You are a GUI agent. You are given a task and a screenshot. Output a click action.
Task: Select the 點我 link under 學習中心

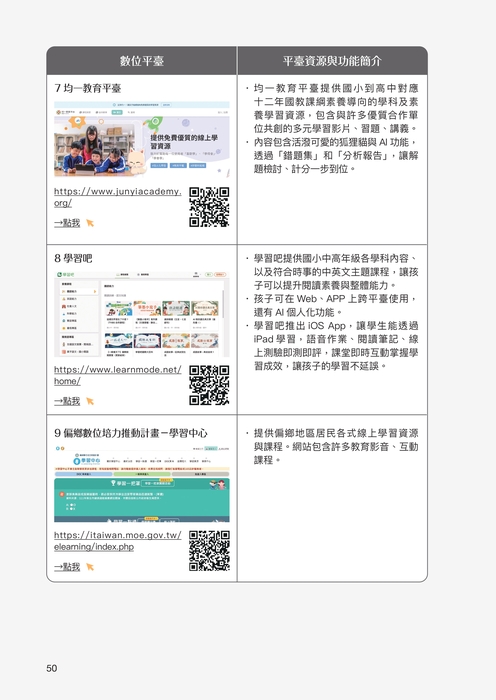67,567
